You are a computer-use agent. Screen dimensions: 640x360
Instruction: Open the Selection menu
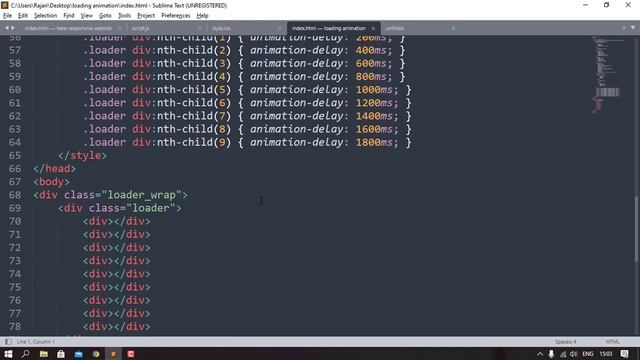[x=45, y=16]
